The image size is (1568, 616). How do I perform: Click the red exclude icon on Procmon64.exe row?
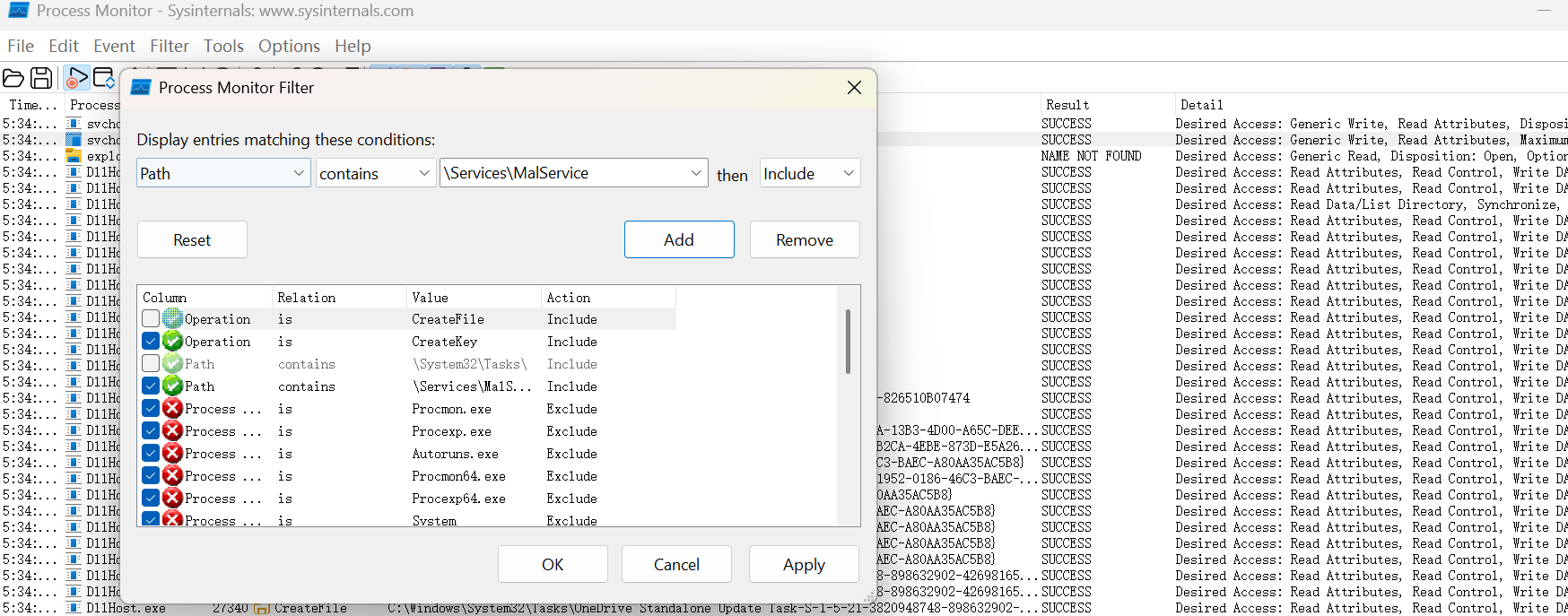172,475
